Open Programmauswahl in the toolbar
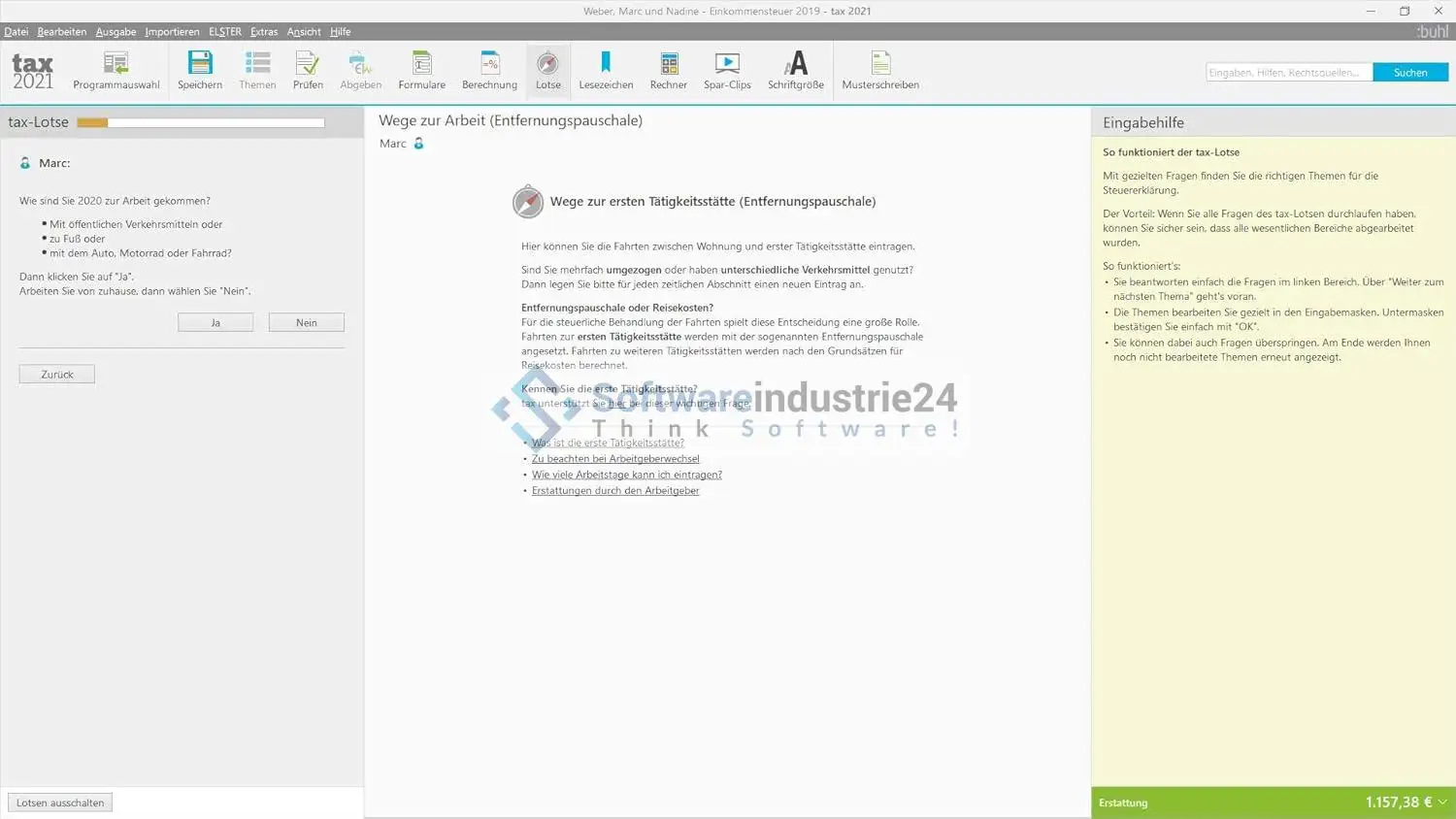The width and height of the screenshot is (1456, 819). point(116,71)
